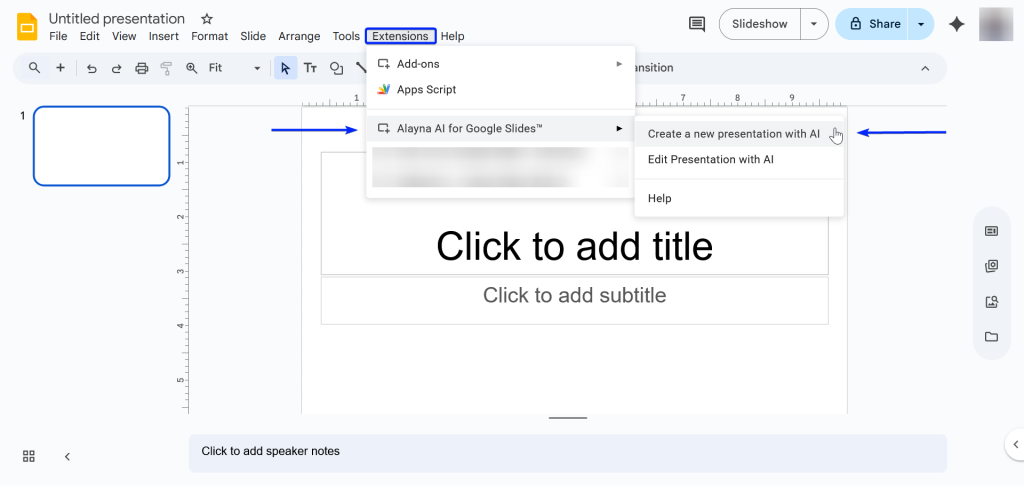This screenshot has height=486, width=1024.
Task: Open the folder icon in right sidebar
Action: click(x=991, y=337)
